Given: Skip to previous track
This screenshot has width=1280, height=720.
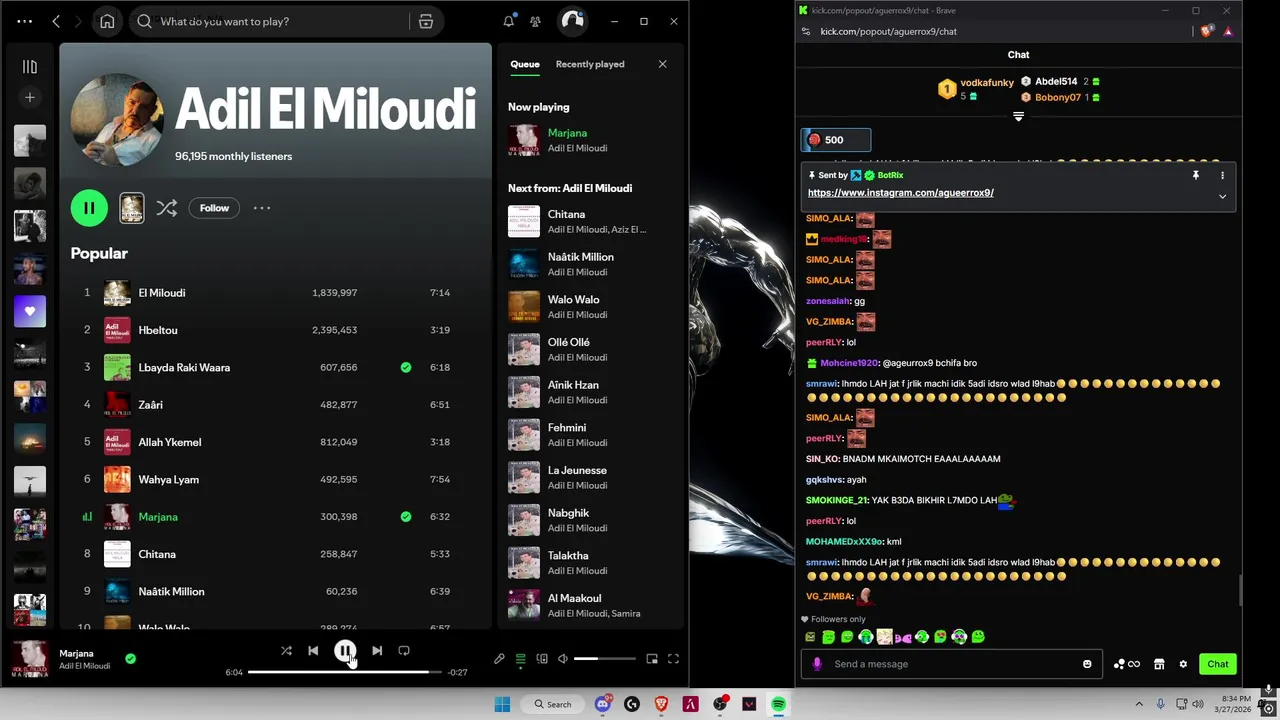Looking at the screenshot, I should pyautogui.click(x=313, y=651).
